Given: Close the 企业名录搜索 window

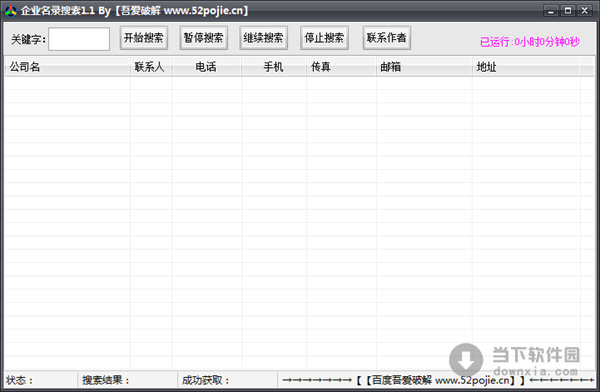Looking at the screenshot, I should (585, 11).
